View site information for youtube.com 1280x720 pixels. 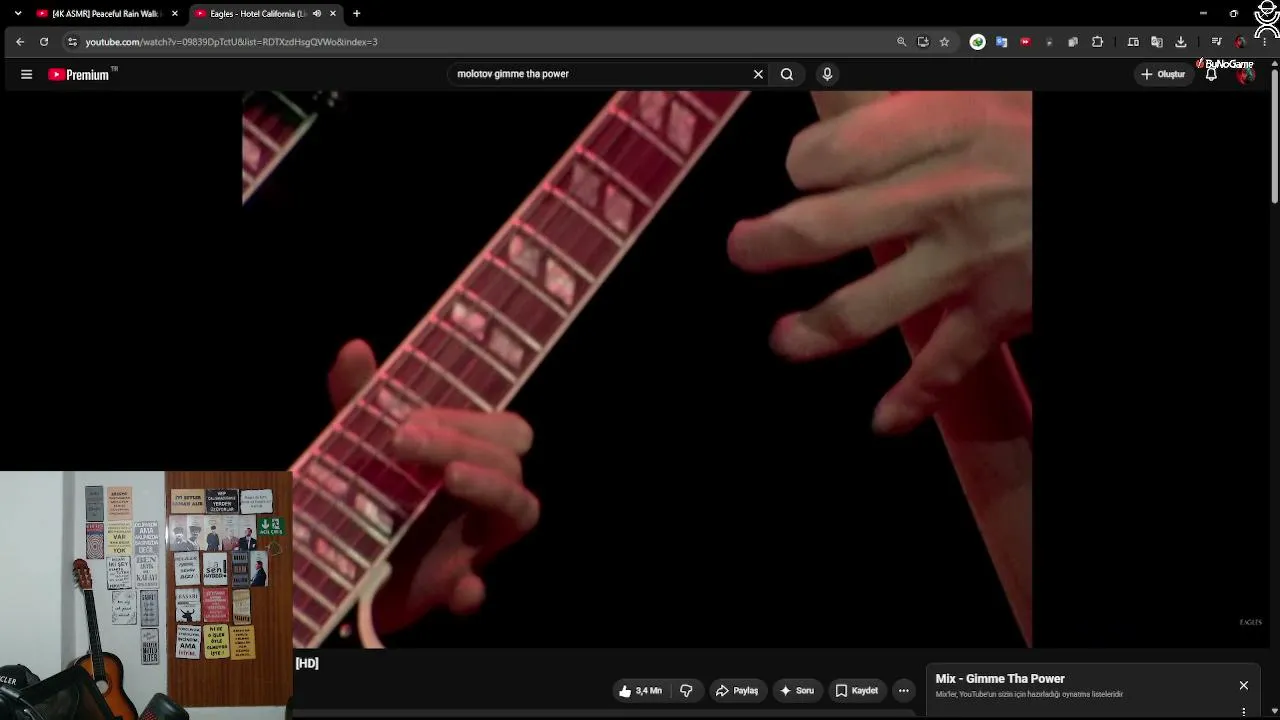point(72,42)
